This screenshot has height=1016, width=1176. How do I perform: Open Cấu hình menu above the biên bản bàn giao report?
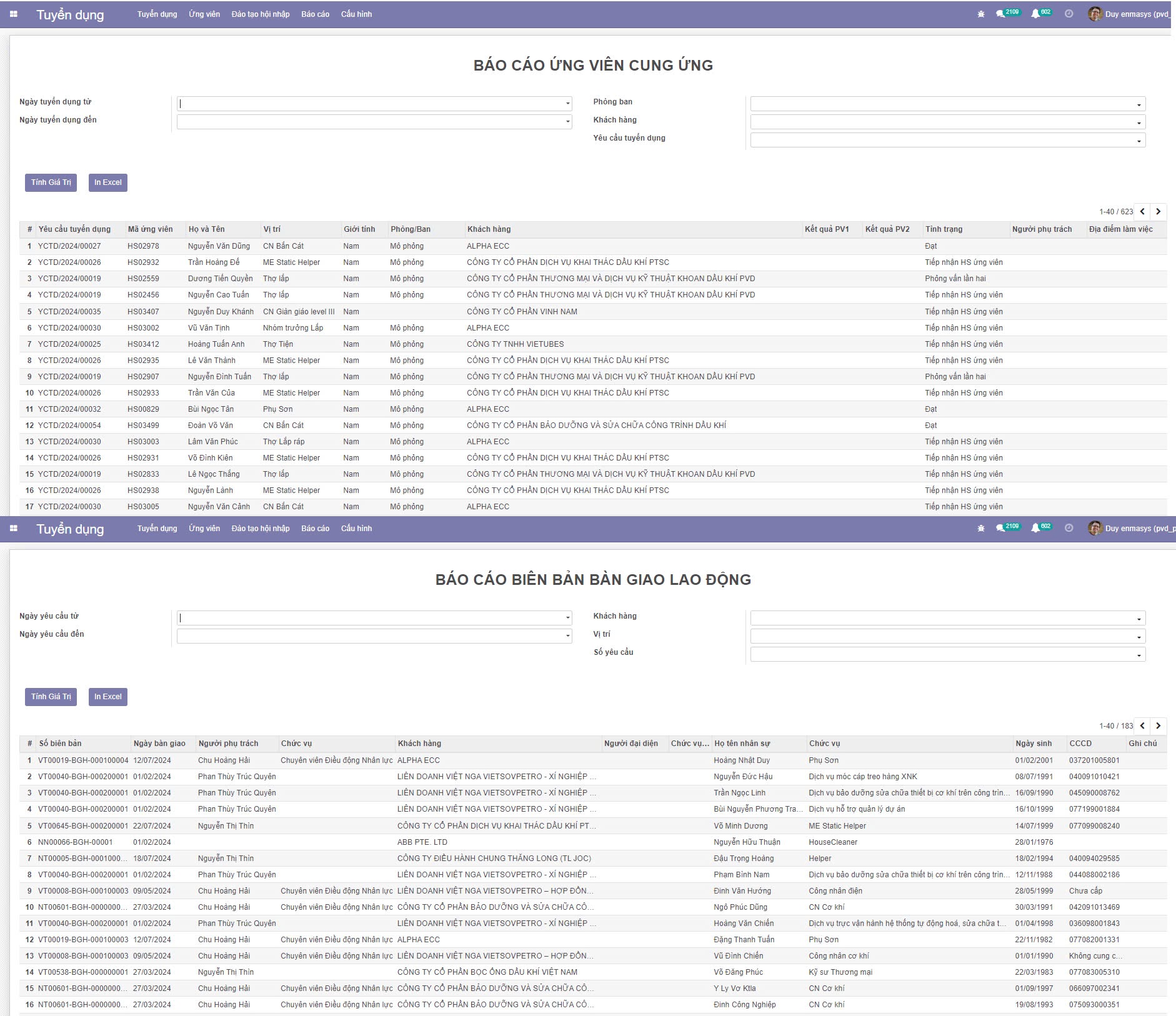[356, 529]
